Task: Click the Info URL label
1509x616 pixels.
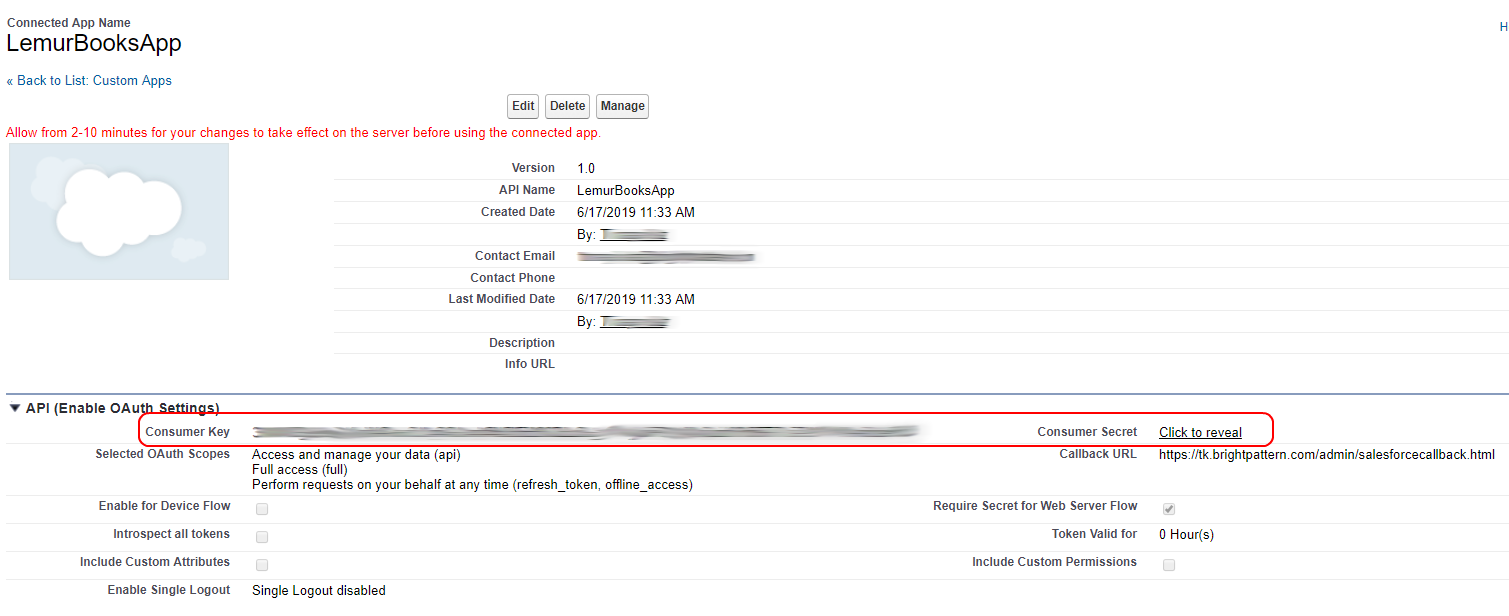Action: tap(530, 364)
